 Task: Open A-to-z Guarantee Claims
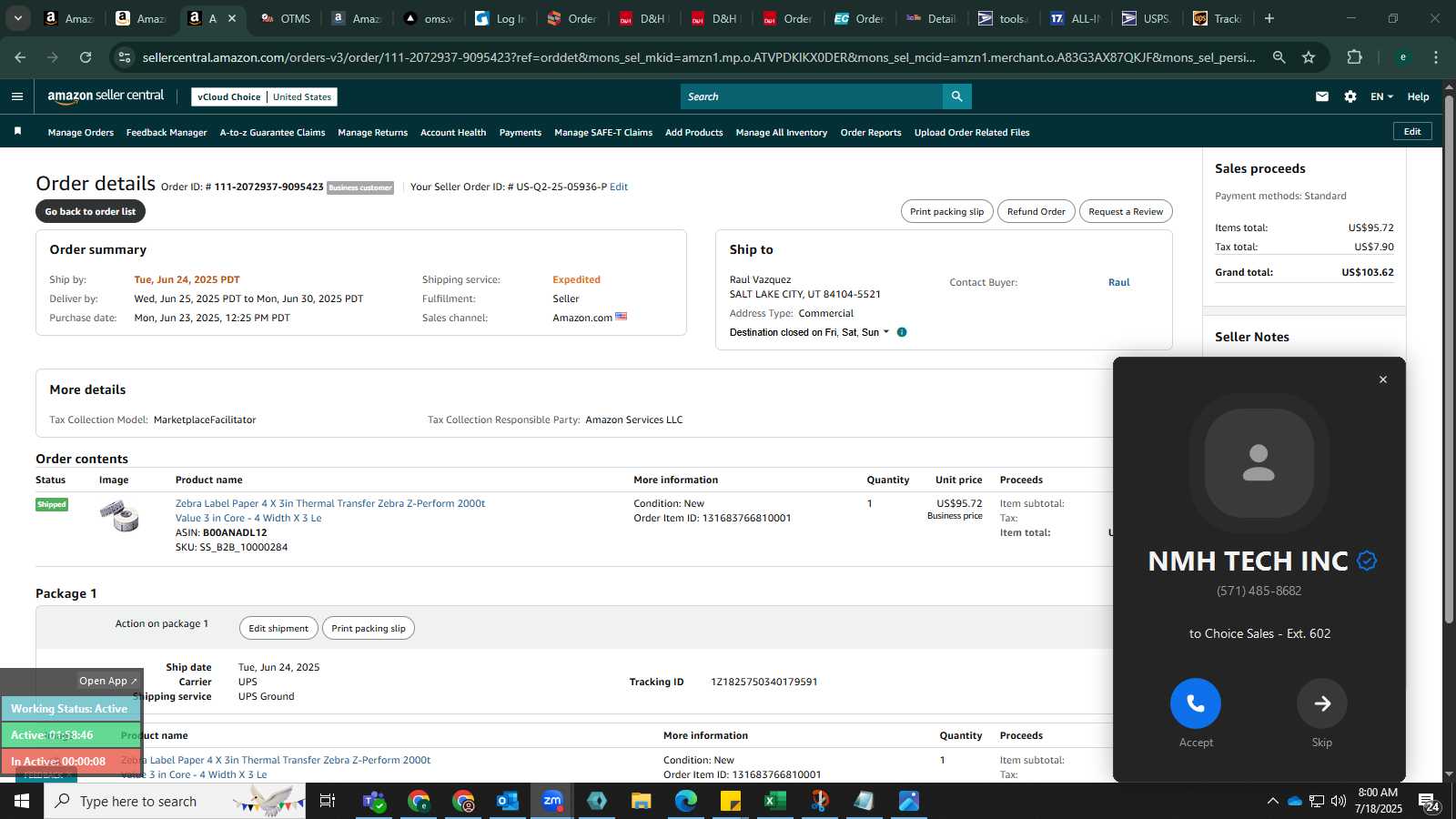point(272,133)
